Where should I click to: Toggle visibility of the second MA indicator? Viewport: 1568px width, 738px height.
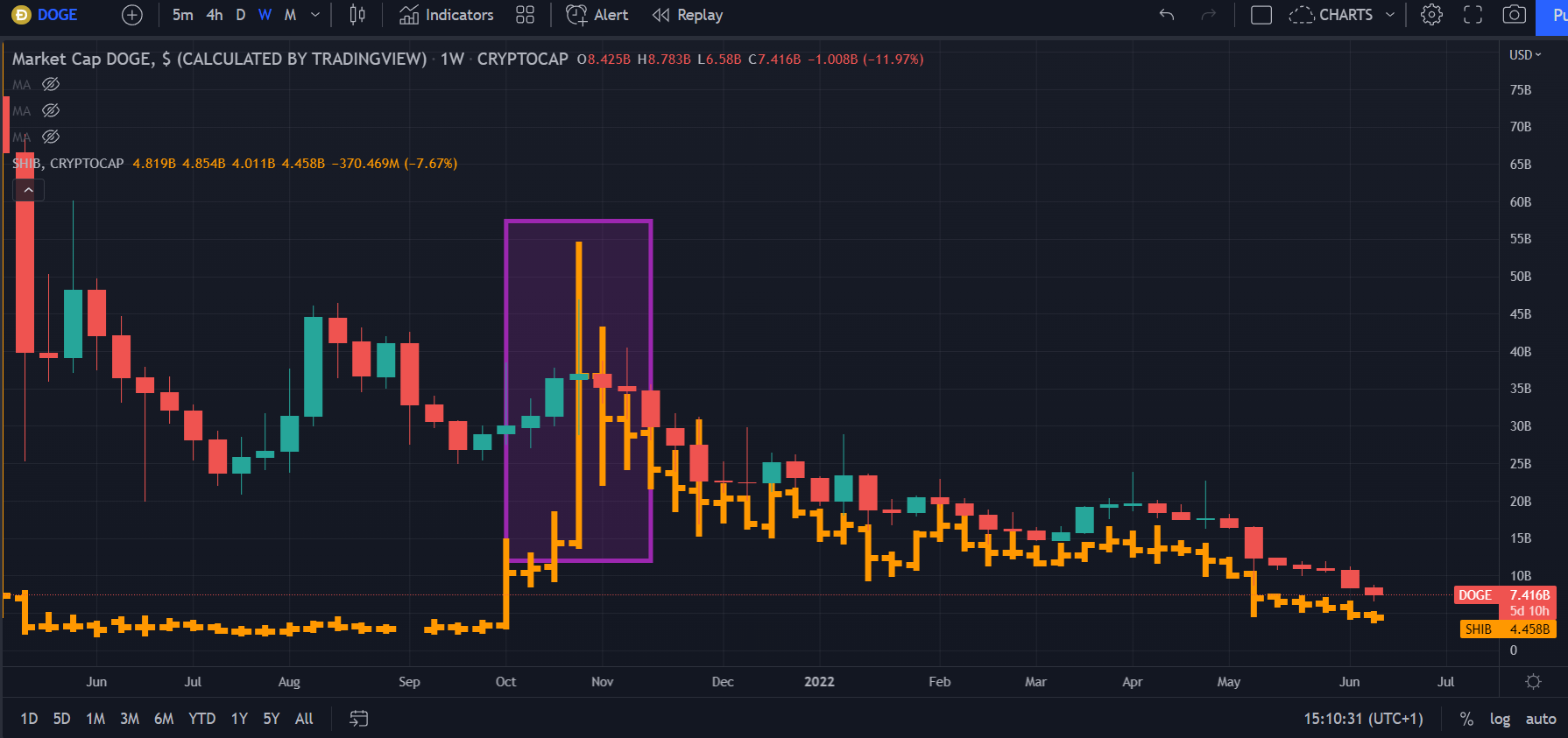[x=51, y=110]
